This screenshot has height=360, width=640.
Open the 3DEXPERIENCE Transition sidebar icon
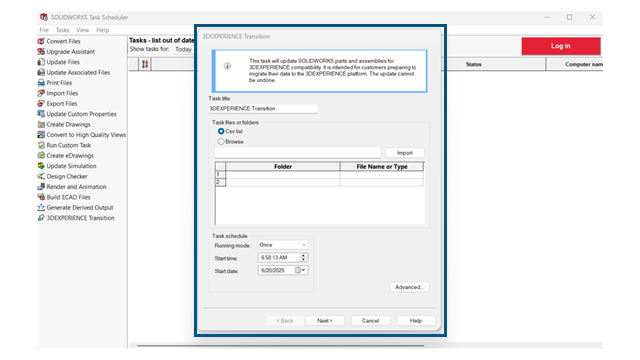click(x=41, y=218)
